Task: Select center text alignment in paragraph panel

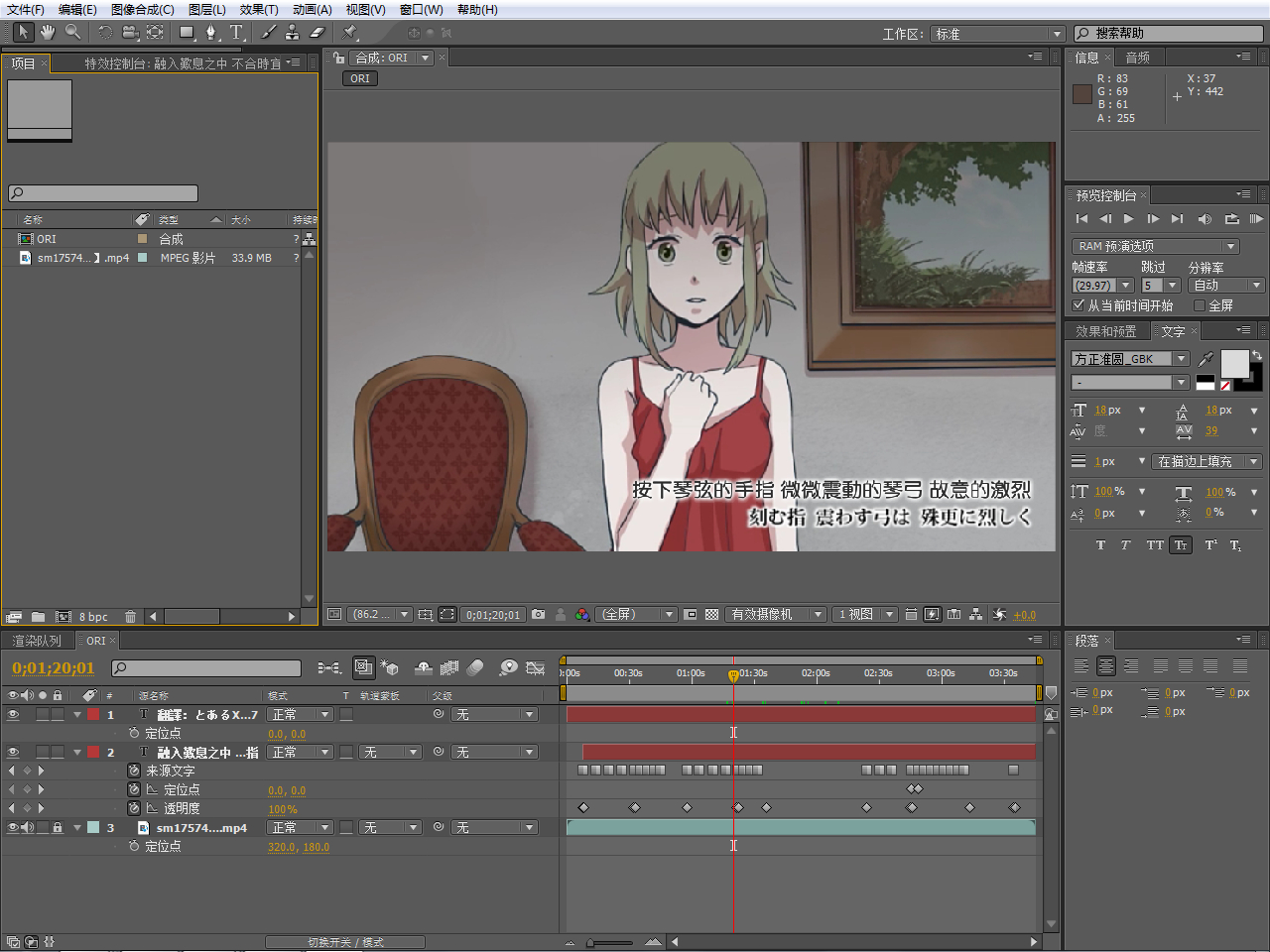Action: [1105, 666]
